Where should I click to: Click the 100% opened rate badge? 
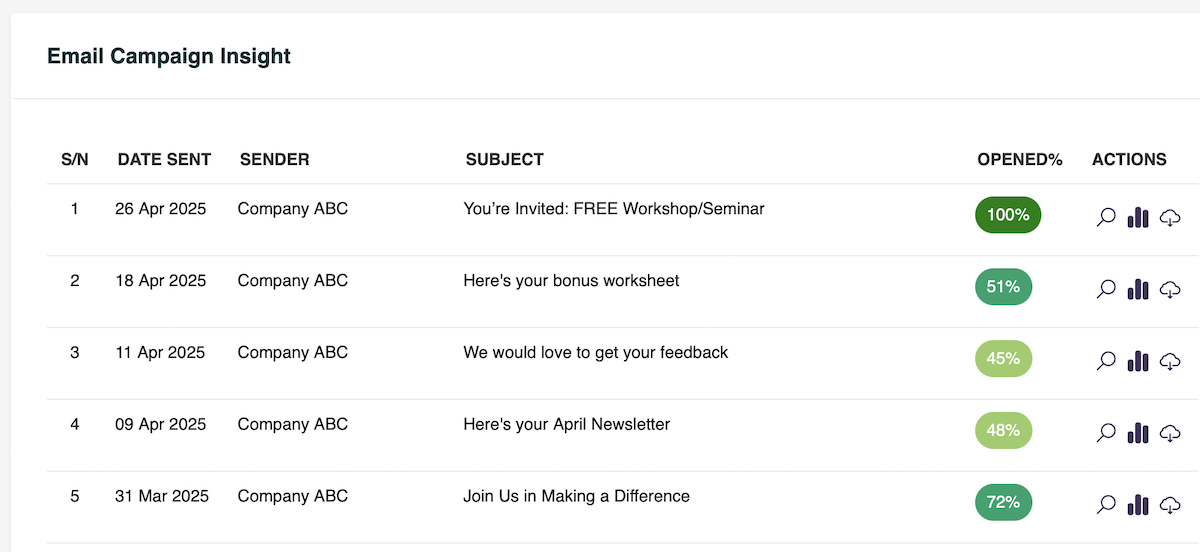1008,215
